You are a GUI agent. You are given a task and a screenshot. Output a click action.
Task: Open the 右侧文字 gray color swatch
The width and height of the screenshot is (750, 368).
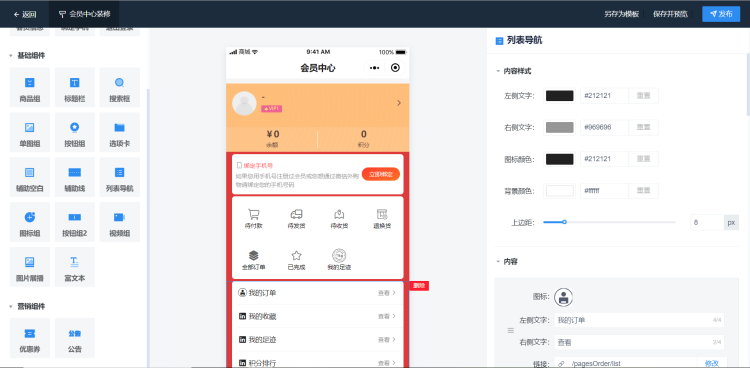tap(560, 127)
